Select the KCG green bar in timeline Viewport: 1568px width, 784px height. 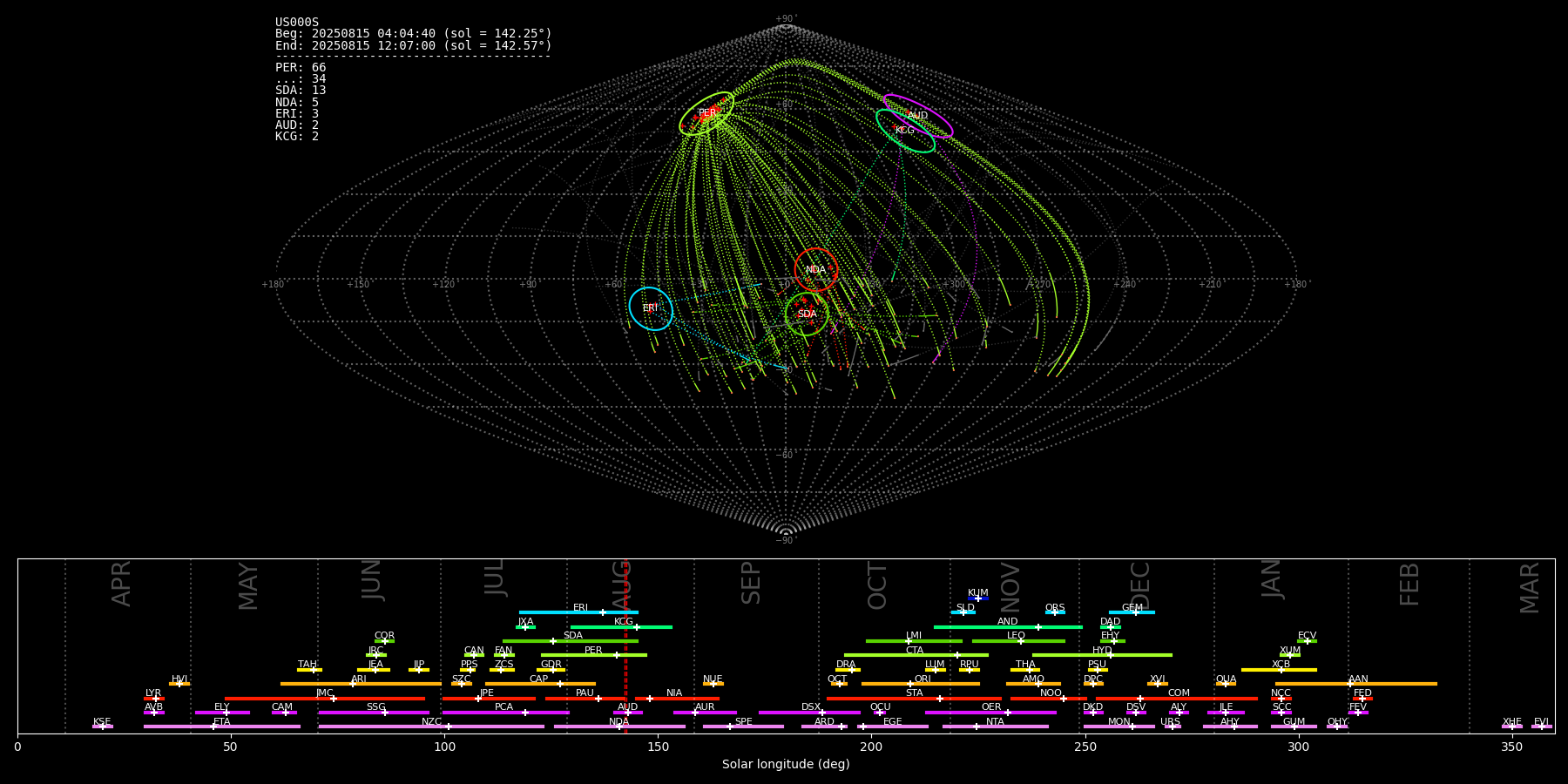(x=621, y=627)
